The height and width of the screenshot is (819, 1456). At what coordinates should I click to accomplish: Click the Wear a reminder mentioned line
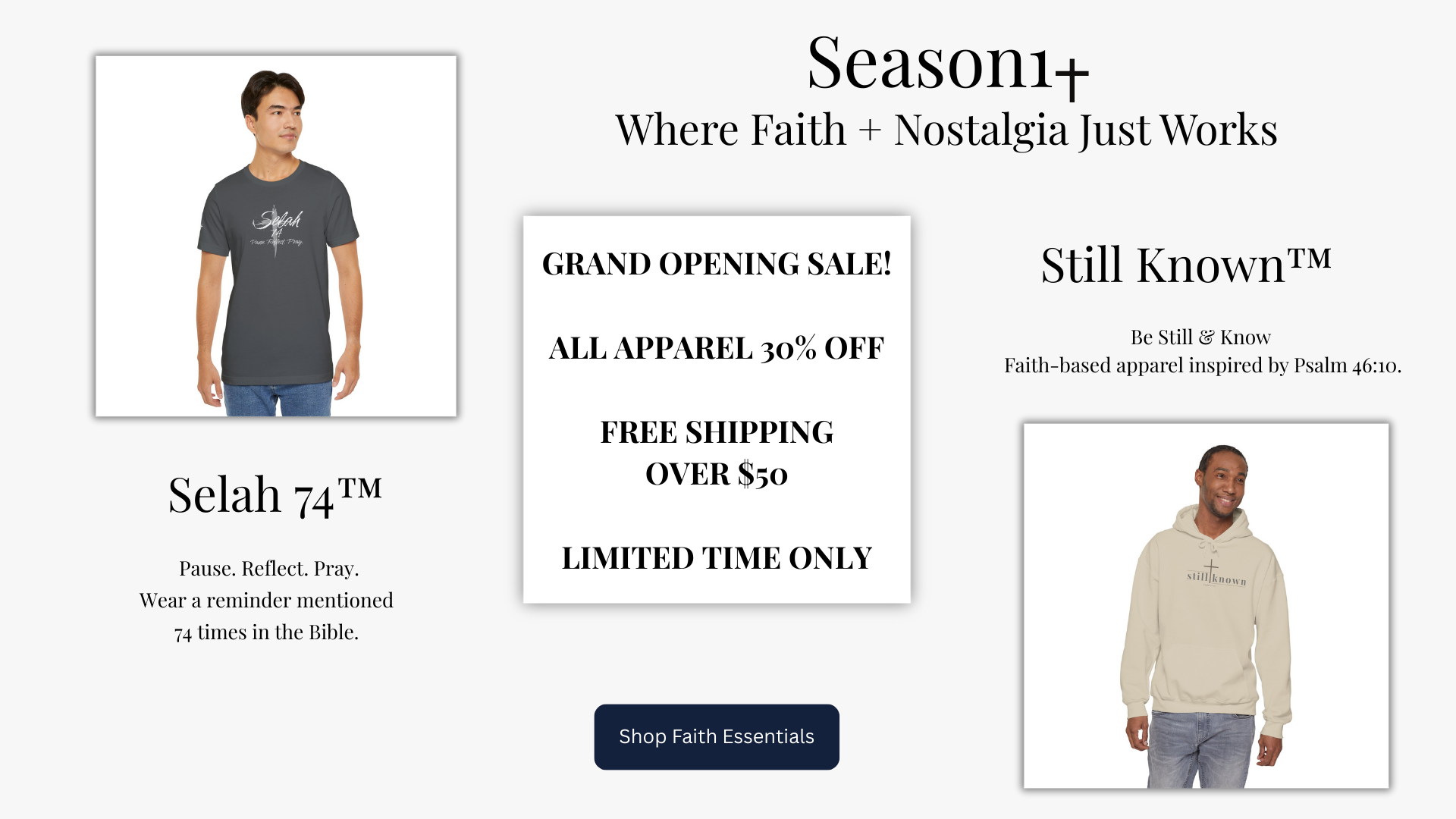pyautogui.click(x=266, y=601)
